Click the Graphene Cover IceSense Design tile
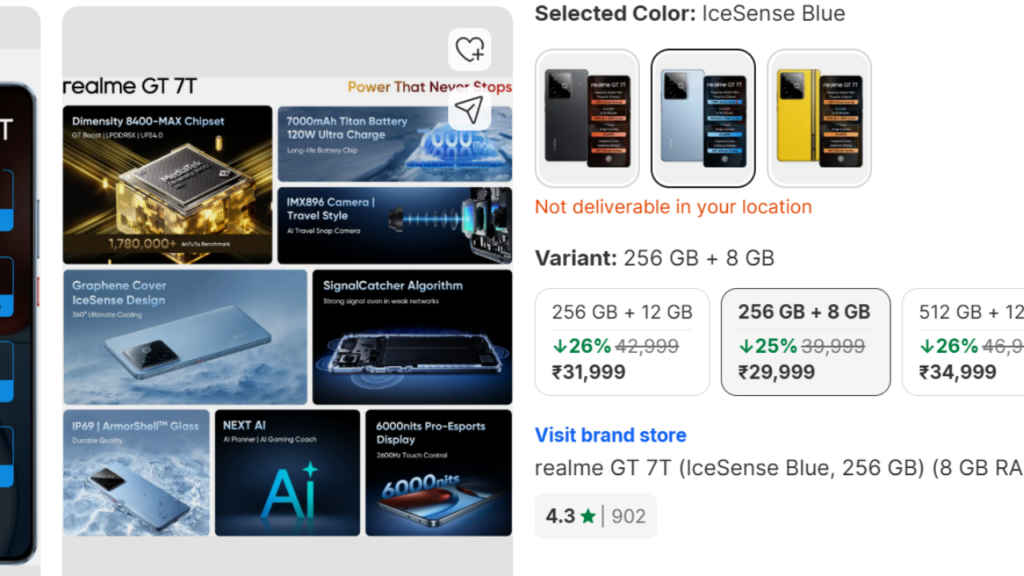Image resolution: width=1024 pixels, height=576 pixels. tap(185, 336)
